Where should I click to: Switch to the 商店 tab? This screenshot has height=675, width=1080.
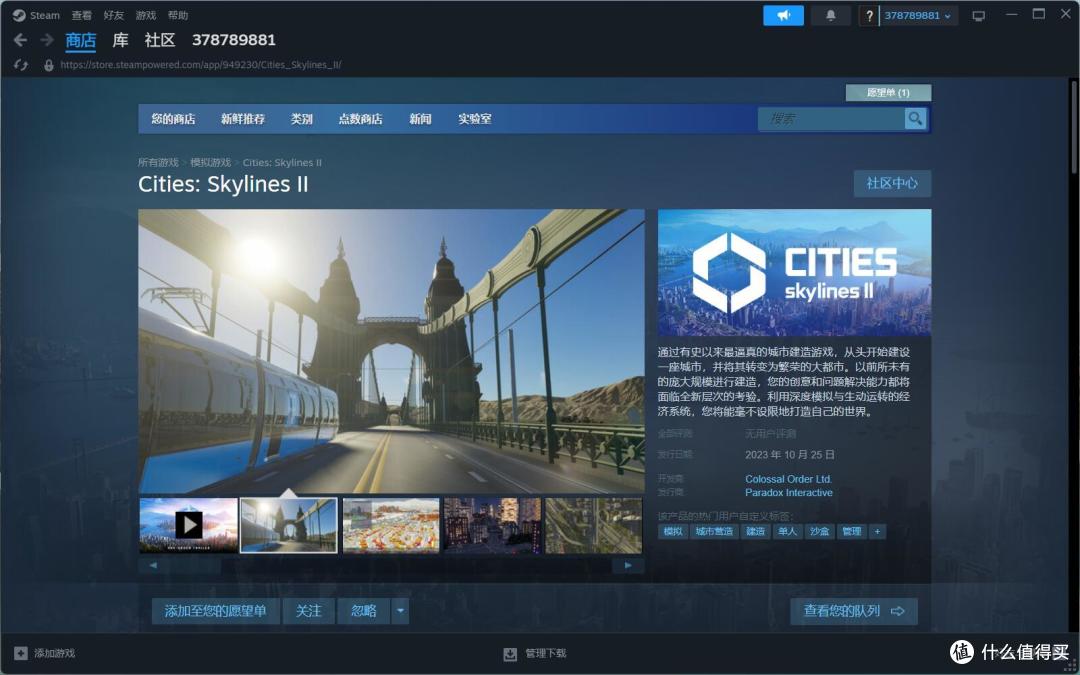[81, 40]
